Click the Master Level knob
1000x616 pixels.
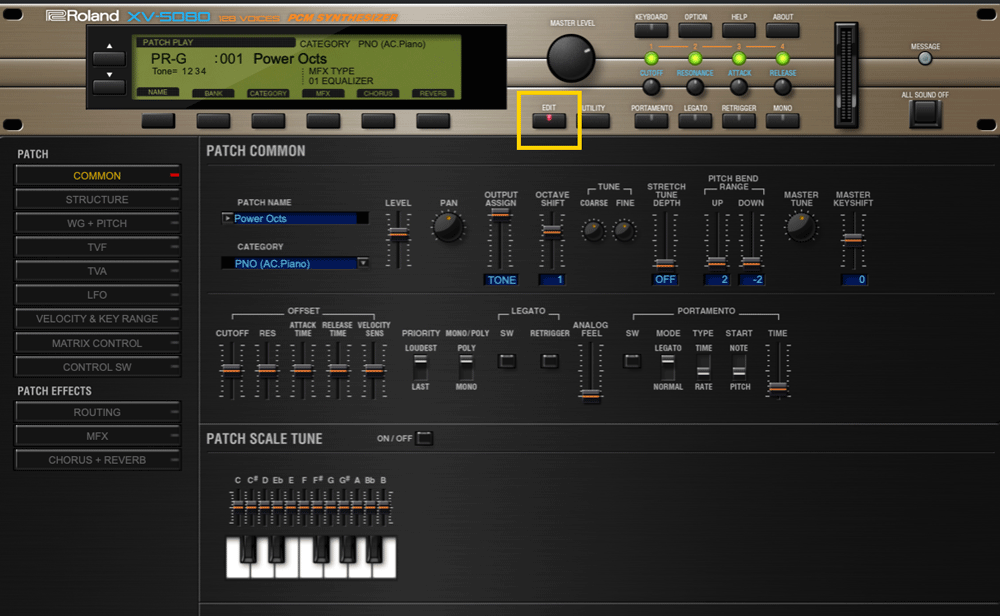[x=571, y=58]
